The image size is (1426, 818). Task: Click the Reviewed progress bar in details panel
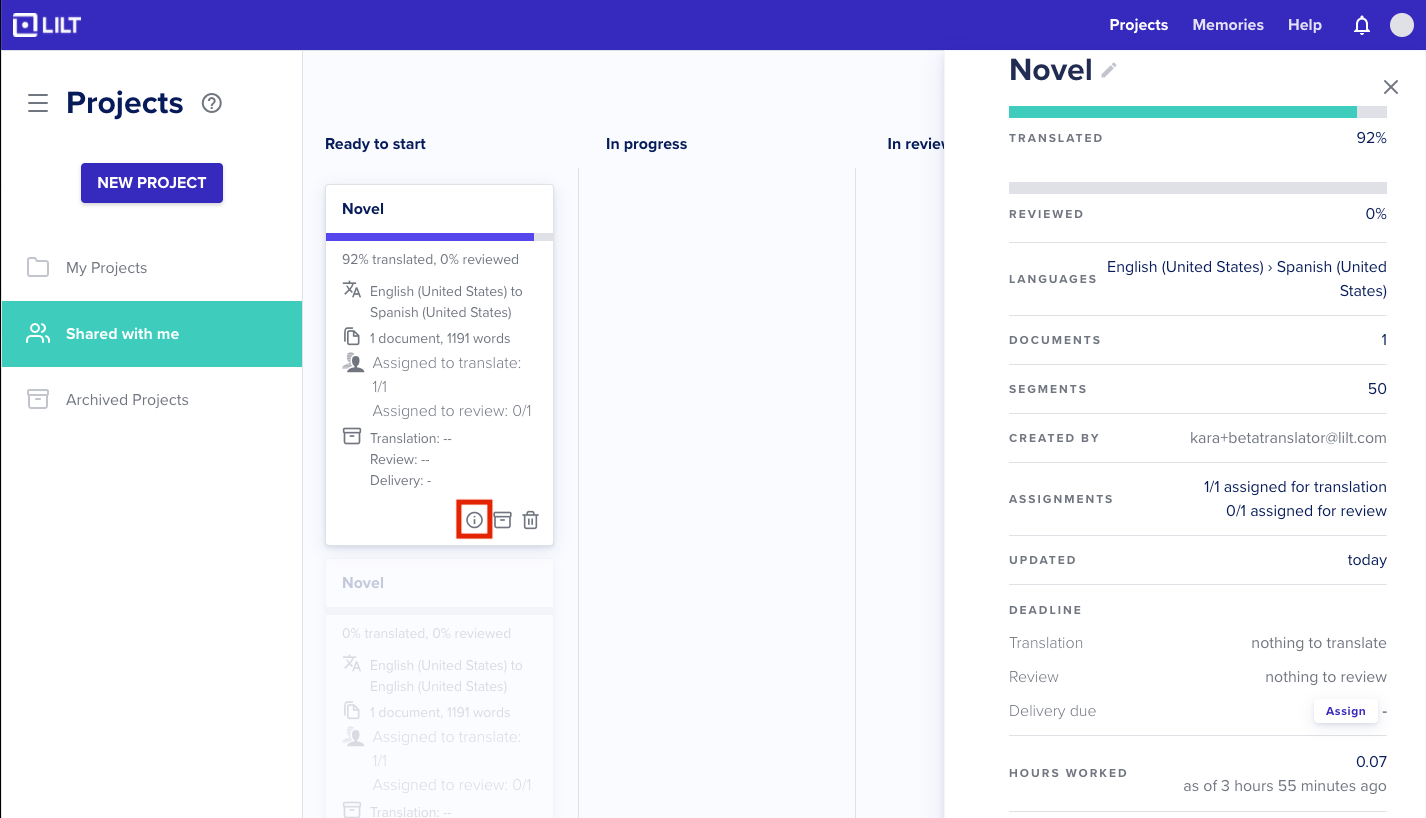click(x=1198, y=188)
